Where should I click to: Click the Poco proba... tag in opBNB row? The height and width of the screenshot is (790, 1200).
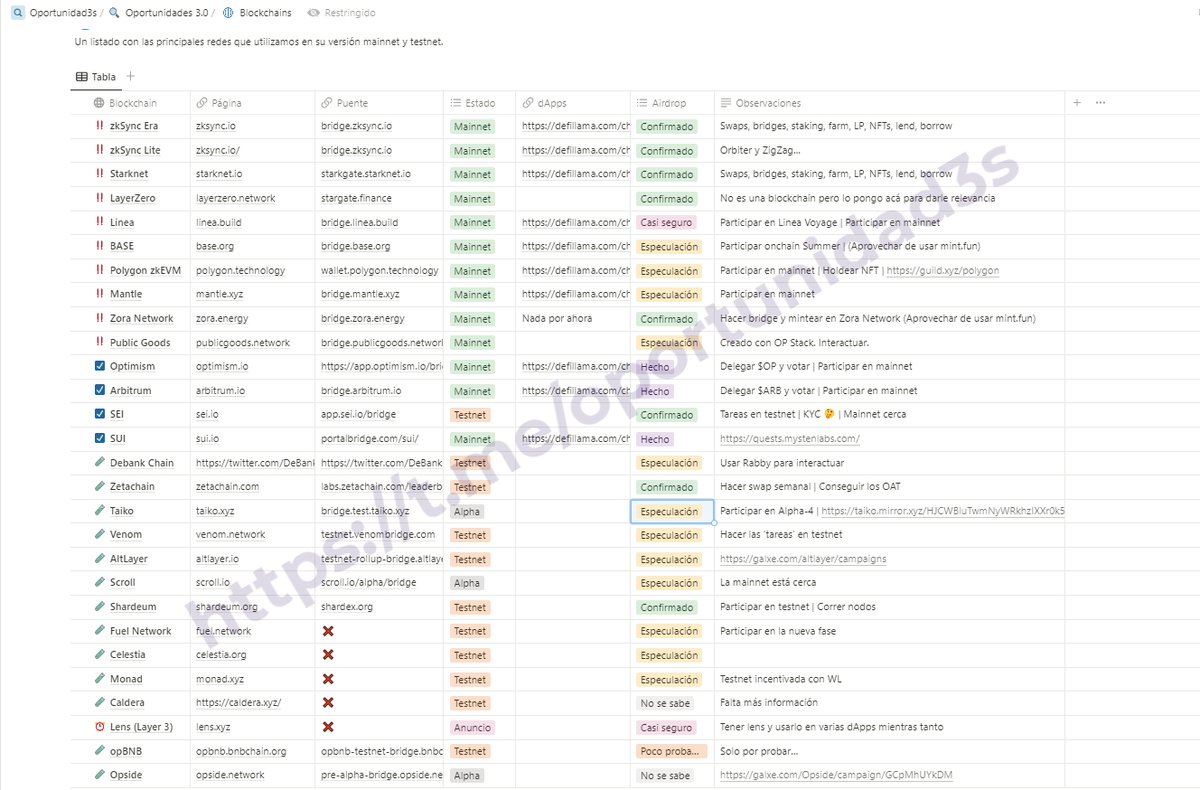click(x=671, y=751)
